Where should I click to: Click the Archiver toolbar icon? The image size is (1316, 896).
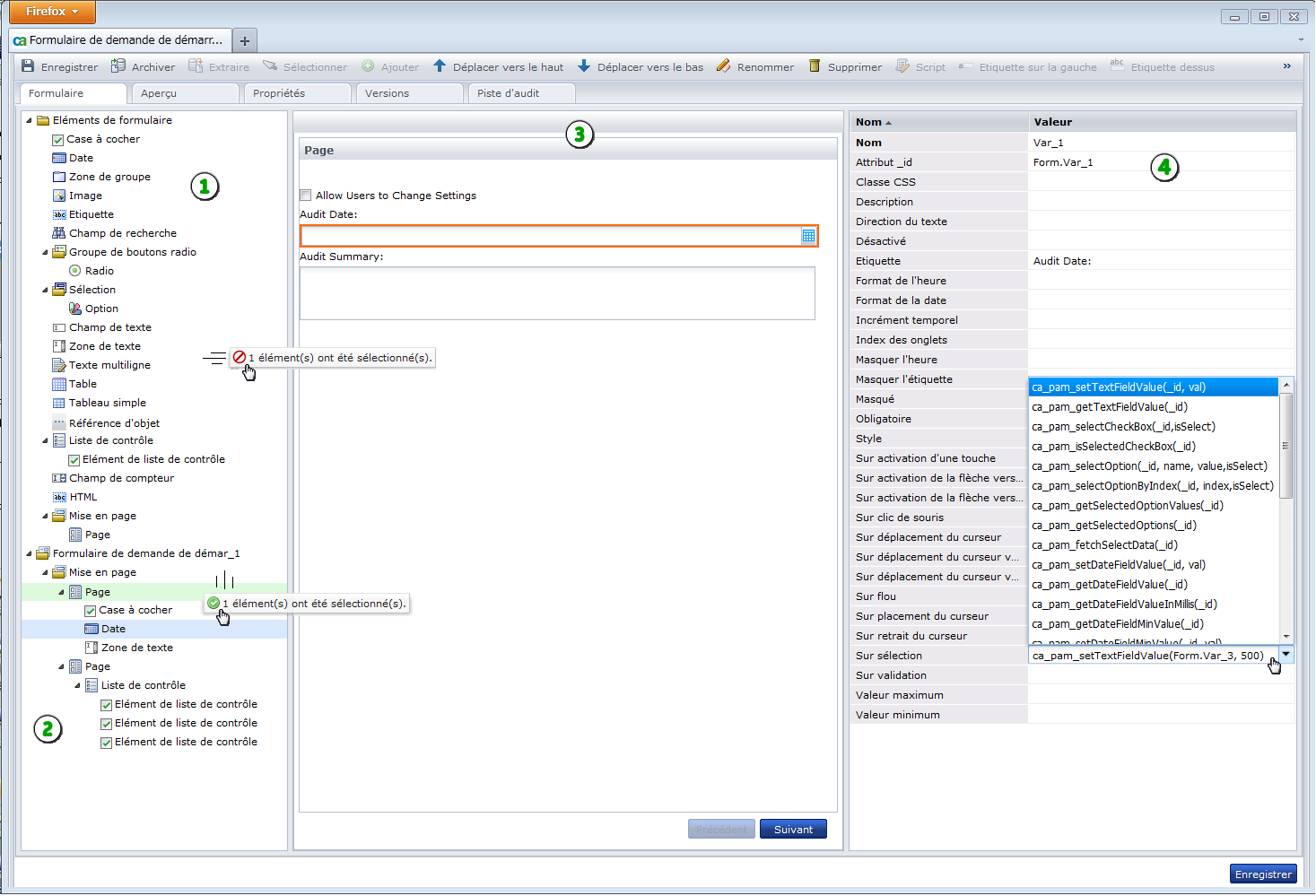click(118, 66)
